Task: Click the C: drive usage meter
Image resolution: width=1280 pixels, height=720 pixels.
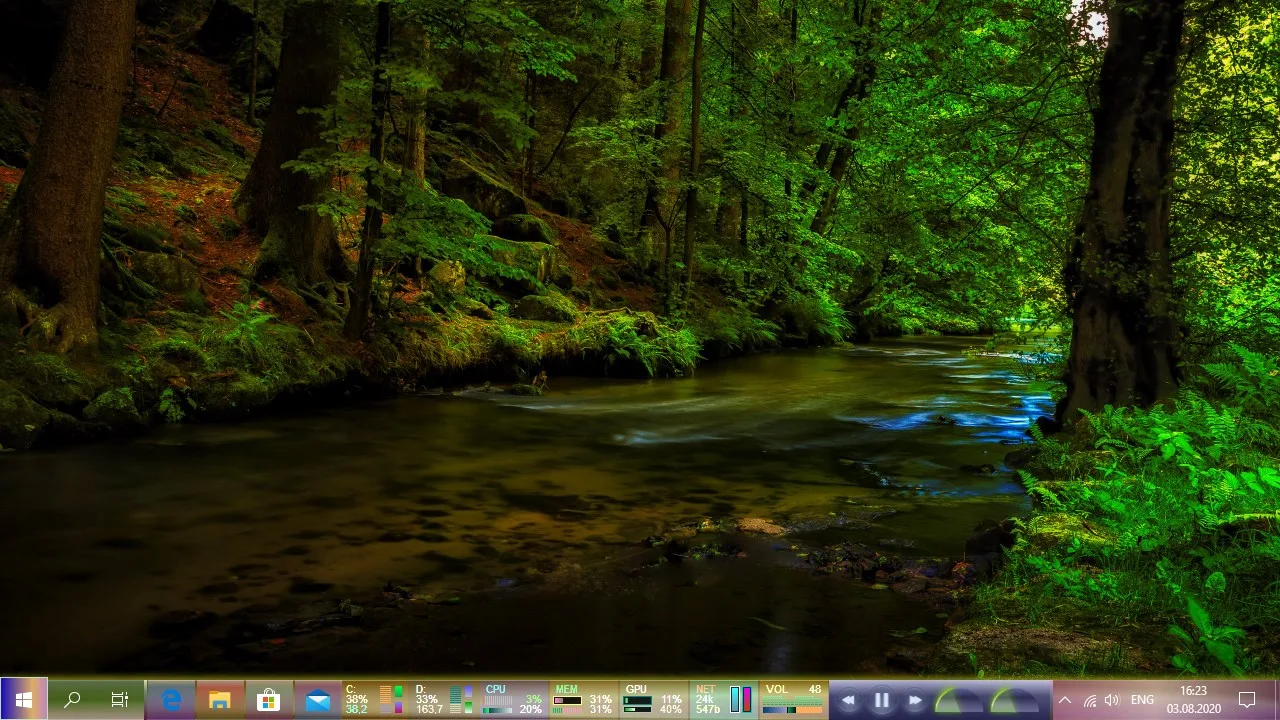Action: pos(375,699)
